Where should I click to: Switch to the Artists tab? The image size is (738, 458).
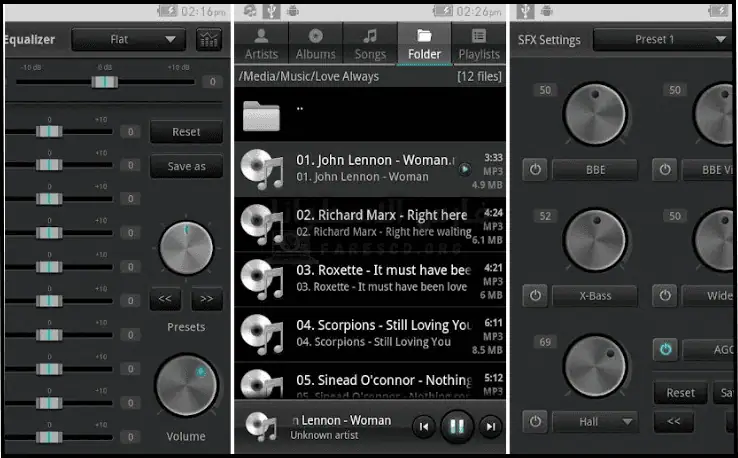coord(262,45)
